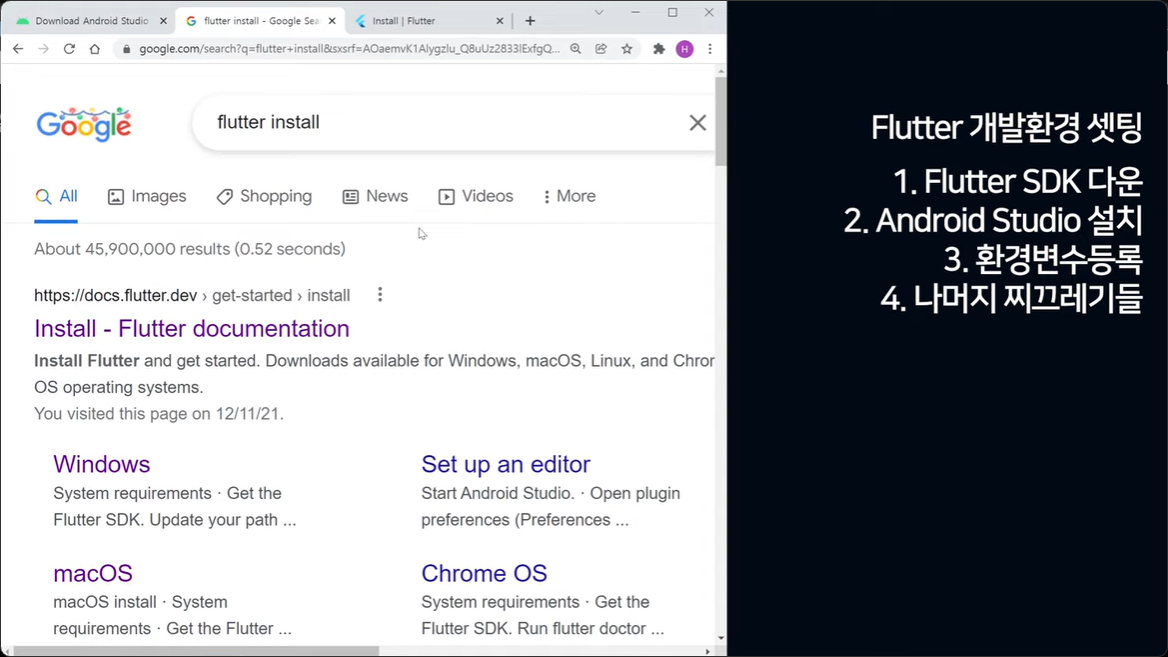The height and width of the screenshot is (657, 1168).
Task: Click 'You visited this page on 12/11/21.' text
Action: tap(159, 414)
